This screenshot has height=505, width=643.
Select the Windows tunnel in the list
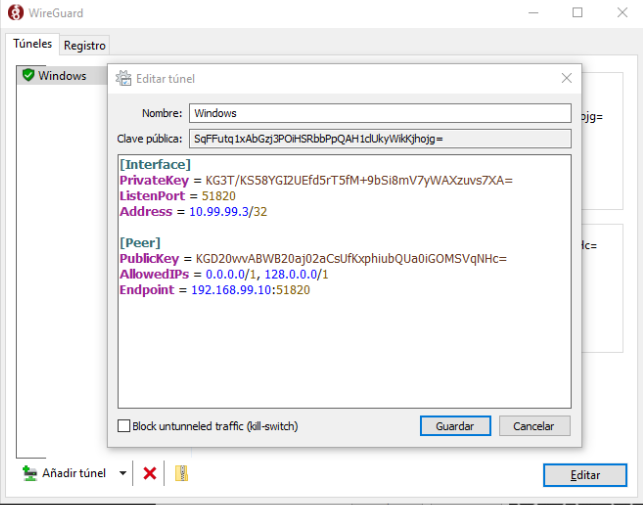click(62, 76)
